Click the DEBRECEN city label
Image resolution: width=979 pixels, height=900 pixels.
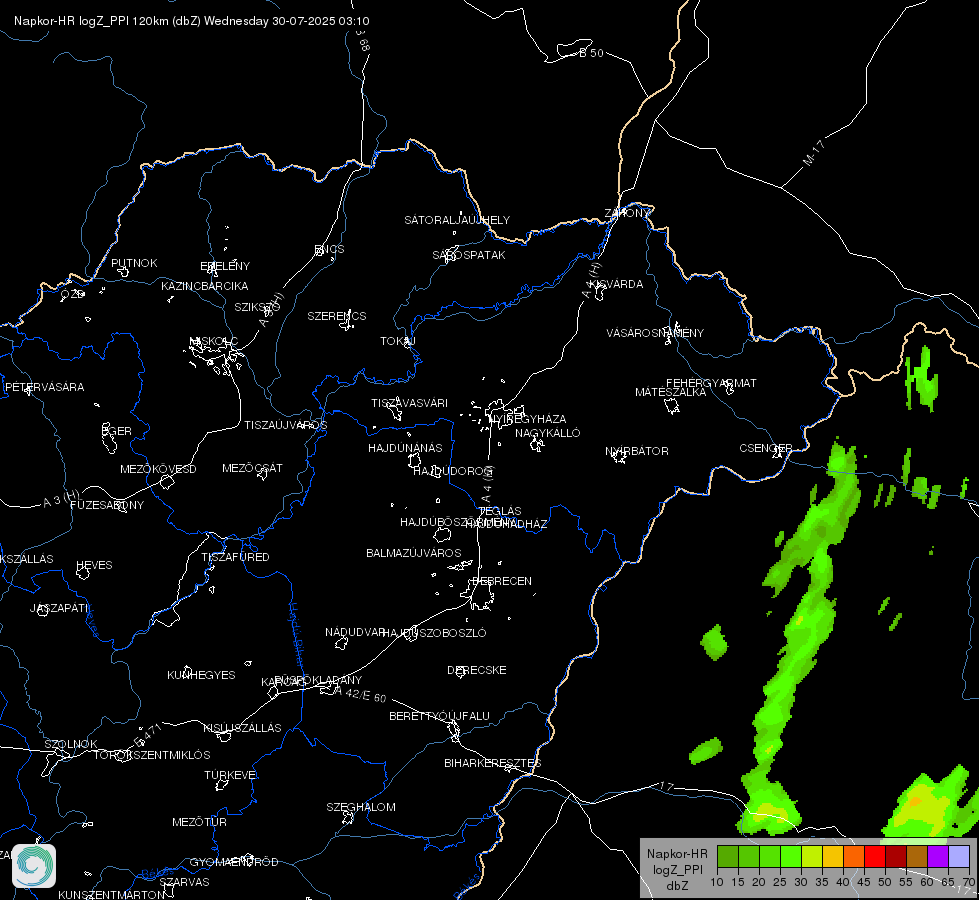(x=502, y=581)
